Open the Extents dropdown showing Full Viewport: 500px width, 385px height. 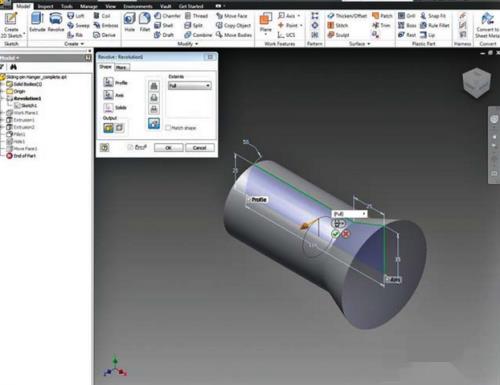pyautogui.click(x=189, y=86)
